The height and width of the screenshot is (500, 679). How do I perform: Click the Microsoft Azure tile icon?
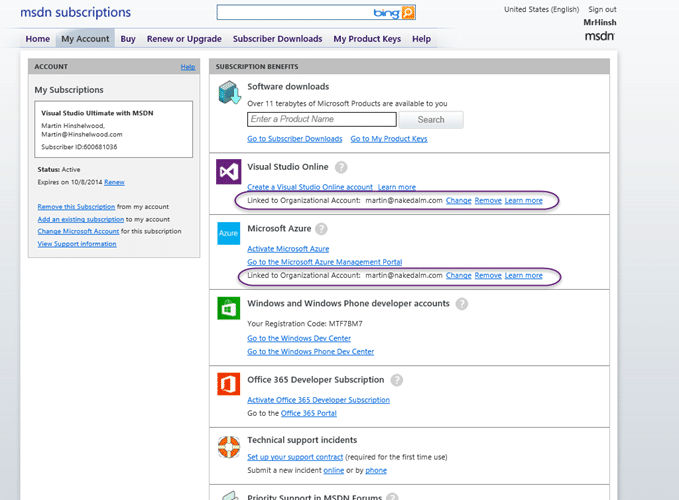[x=229, y=233]
